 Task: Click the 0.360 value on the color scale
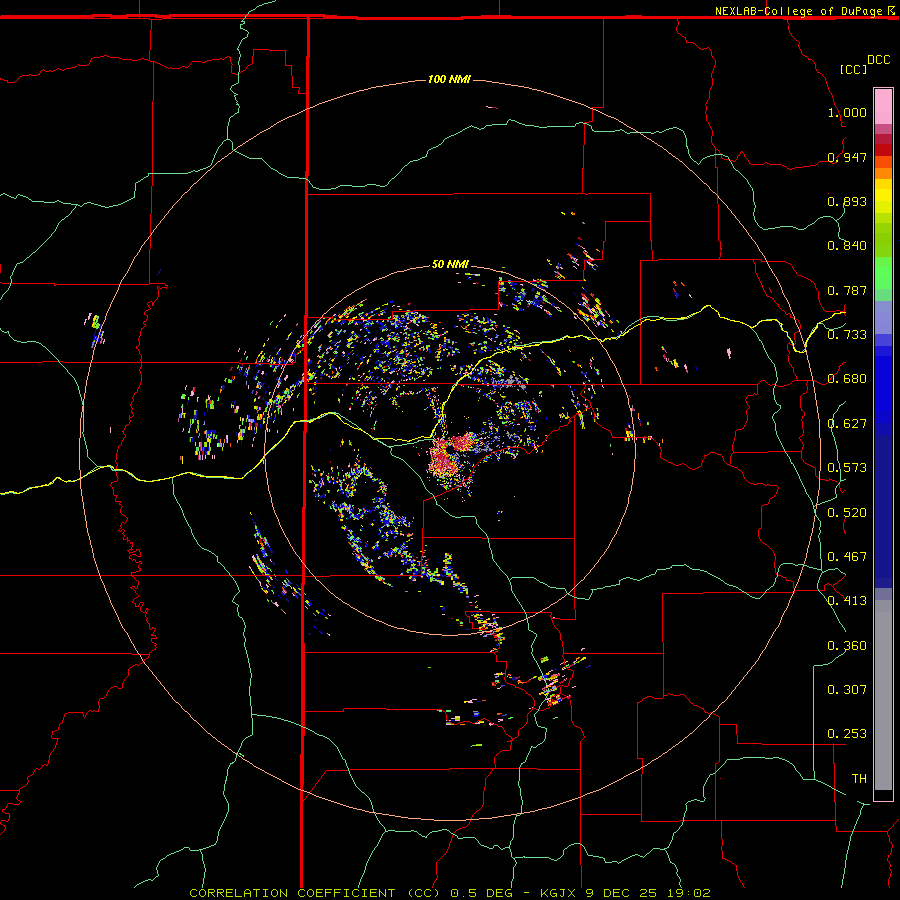pos(847,646)
